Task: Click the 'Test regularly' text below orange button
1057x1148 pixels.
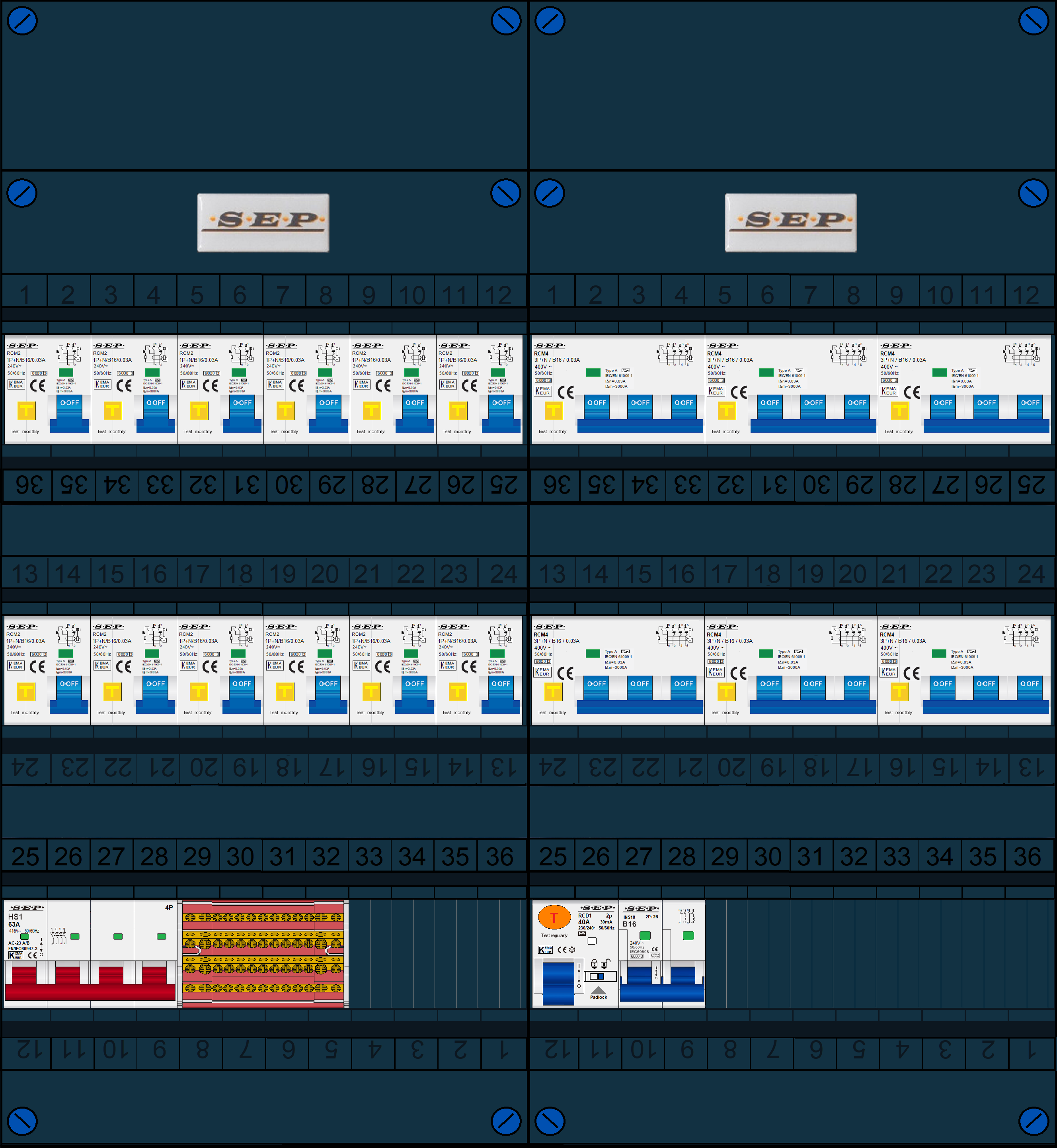Action: (554, 936)
